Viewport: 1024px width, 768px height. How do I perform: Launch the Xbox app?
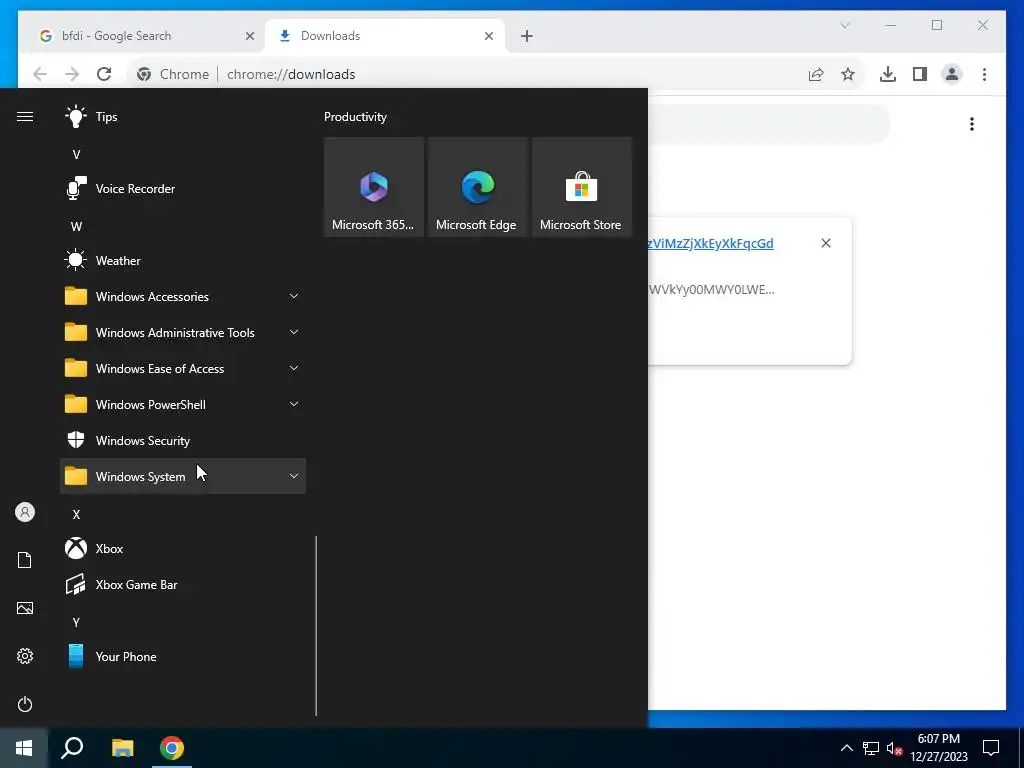pyautogui.click(x=183, y=549)
